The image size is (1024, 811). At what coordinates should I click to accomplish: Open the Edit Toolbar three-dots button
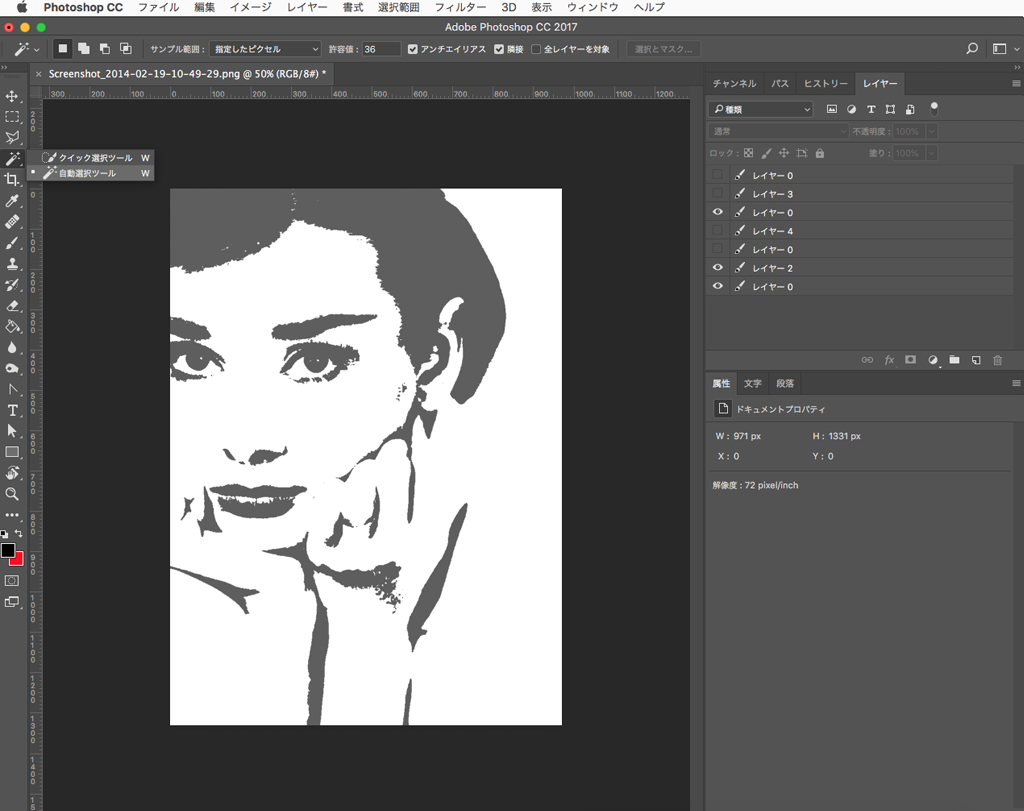coord(12,515)
